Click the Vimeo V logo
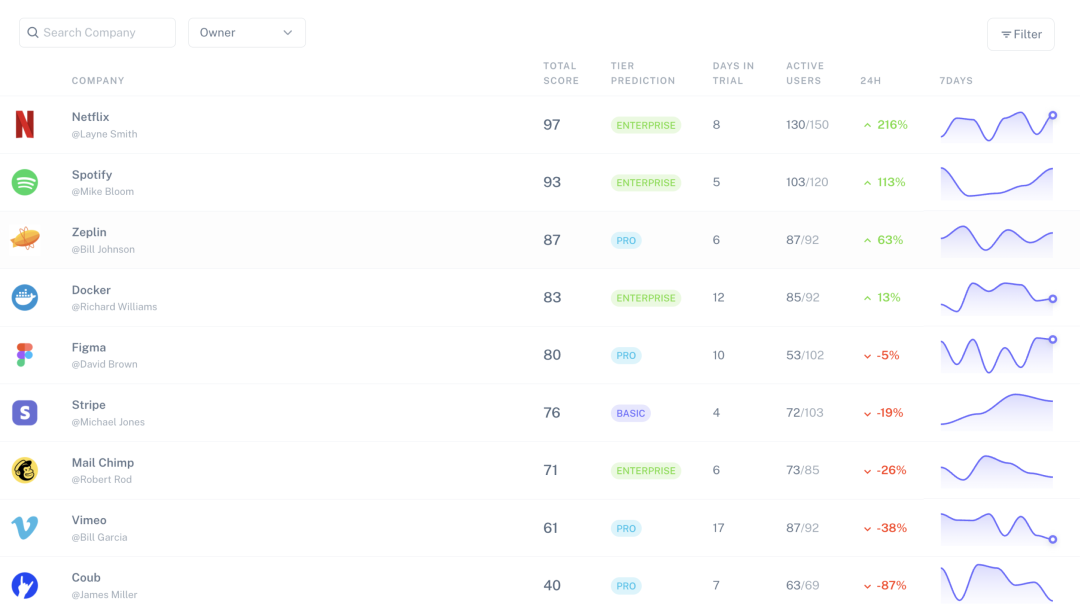This screenshot has height=609, width=1080. click(25, 528)
